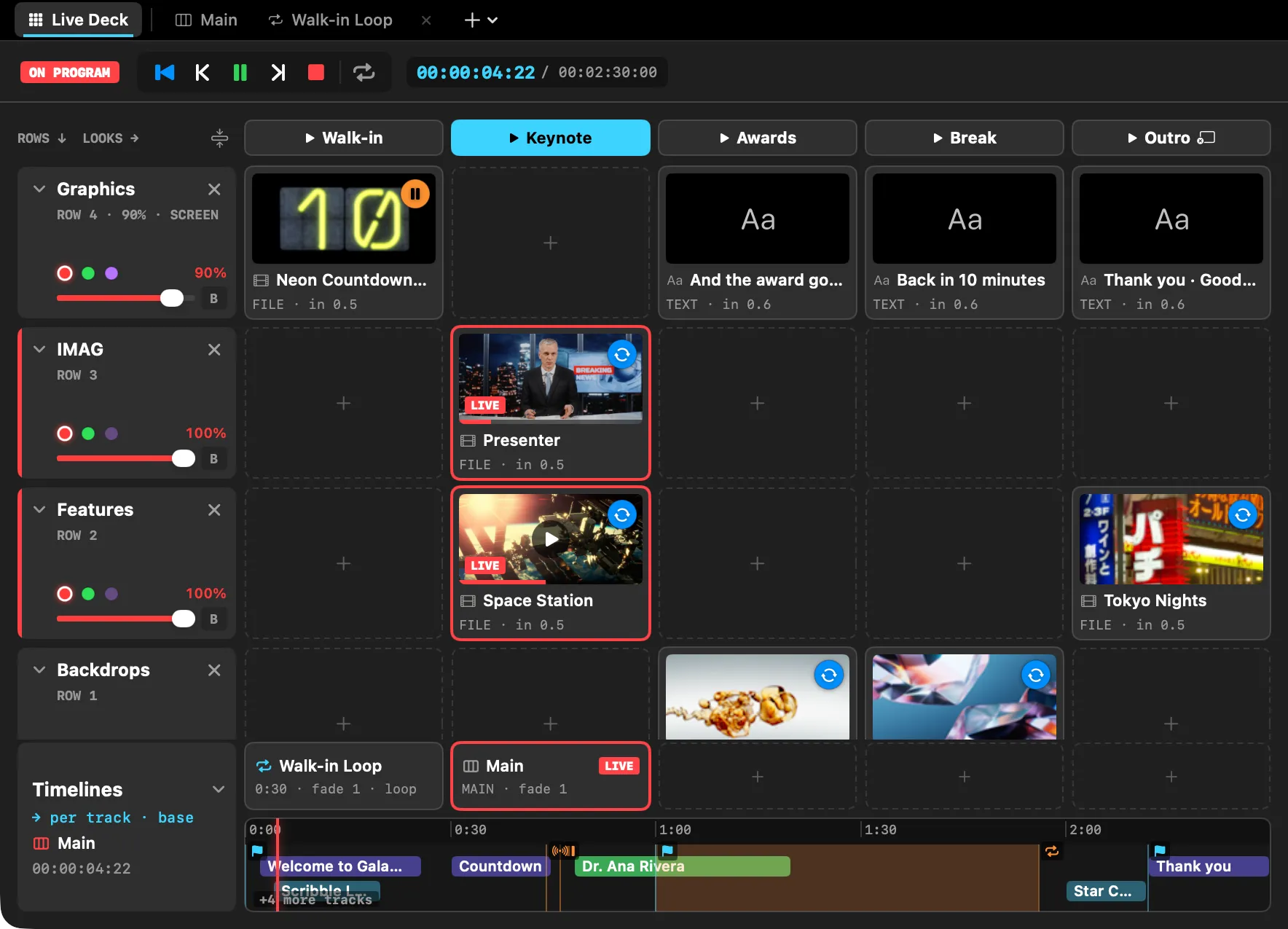Image resolution: width=1288 pixels, height=929 pixels.
Task: Collapse the Timelines panel
Action: pos(218,789)
